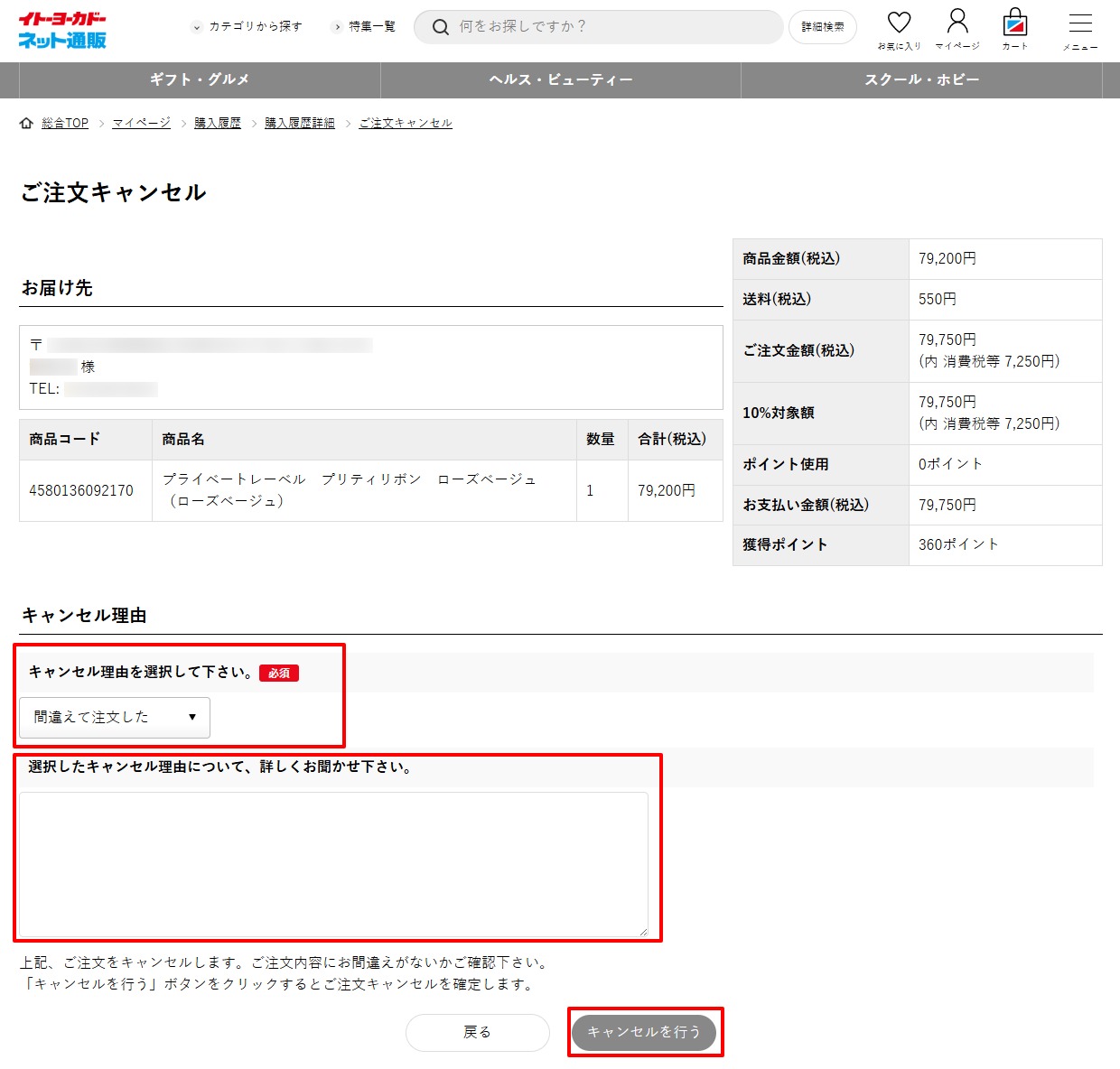
Task: Click the 詳細検索 advanced search button
Action: click(823, 27)
